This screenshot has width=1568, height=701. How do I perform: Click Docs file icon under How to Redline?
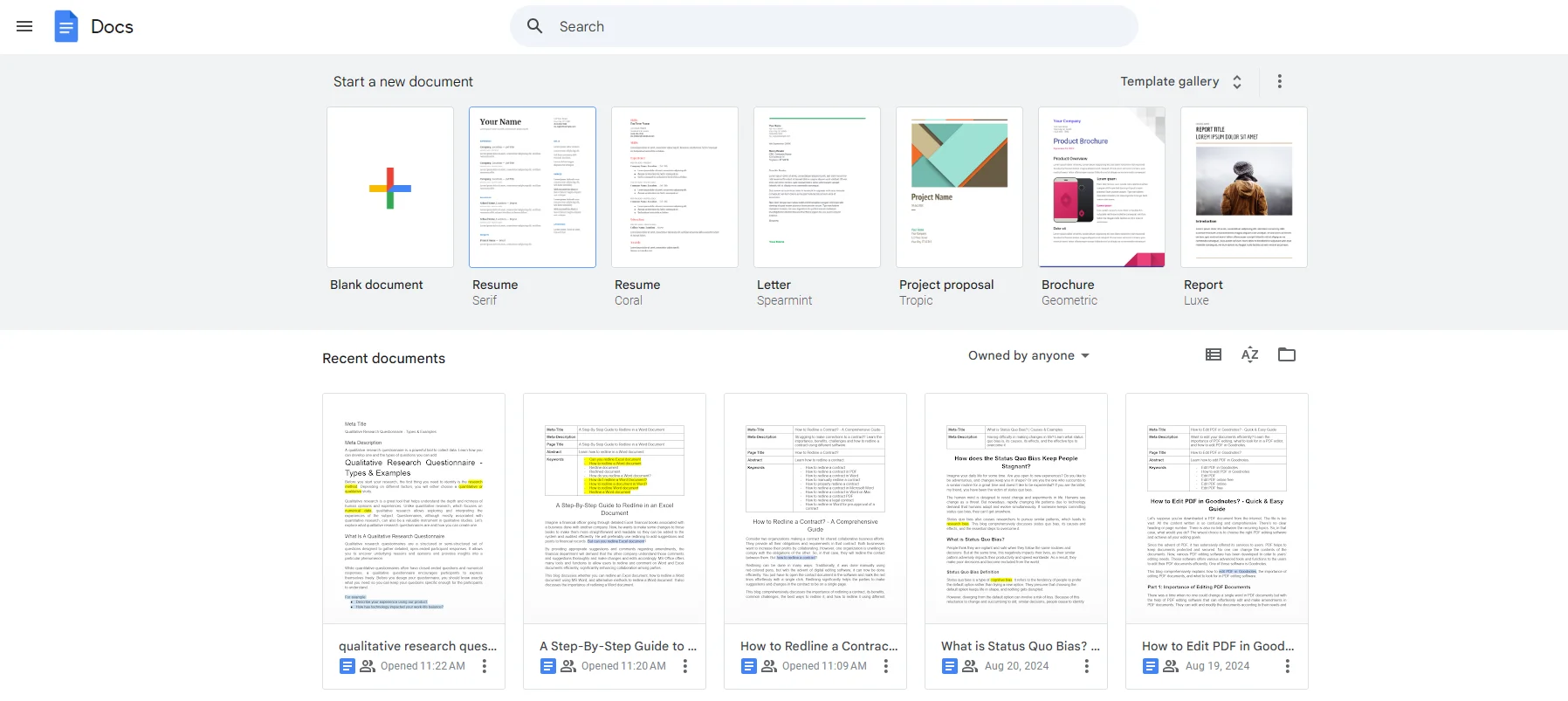(749, 666)
